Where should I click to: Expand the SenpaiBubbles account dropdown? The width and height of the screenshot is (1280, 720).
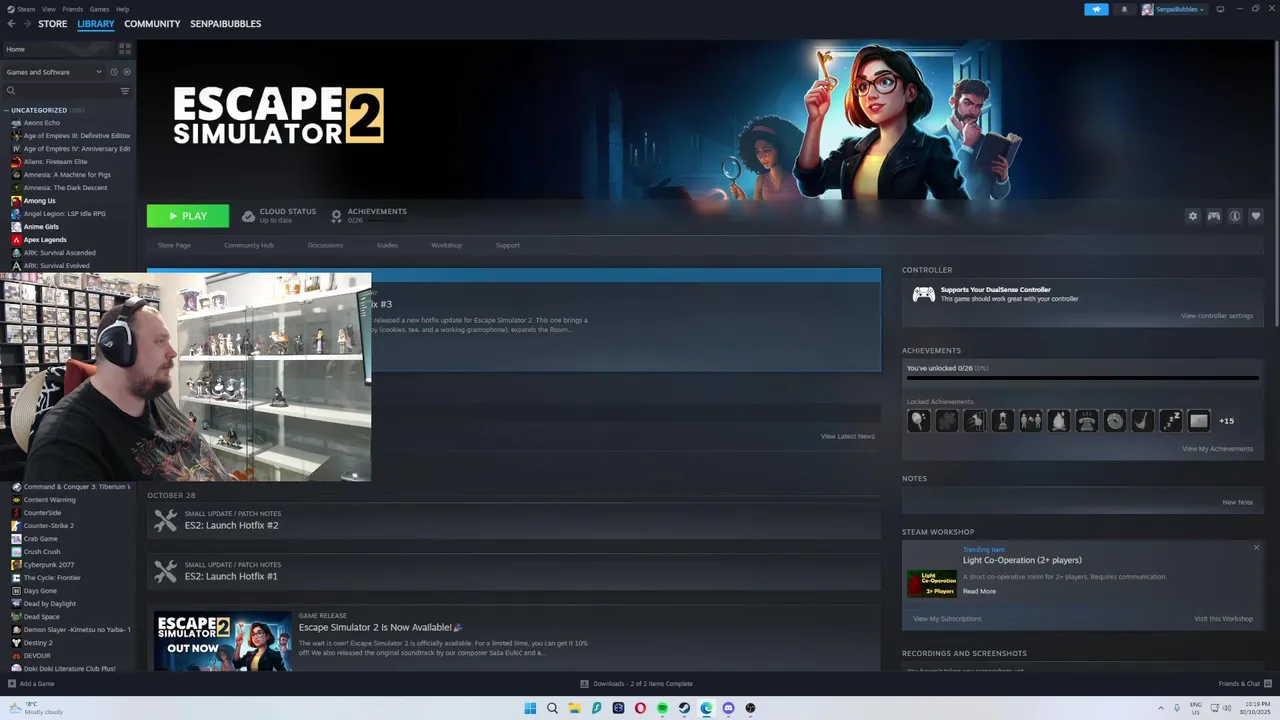coord(1174,9)
